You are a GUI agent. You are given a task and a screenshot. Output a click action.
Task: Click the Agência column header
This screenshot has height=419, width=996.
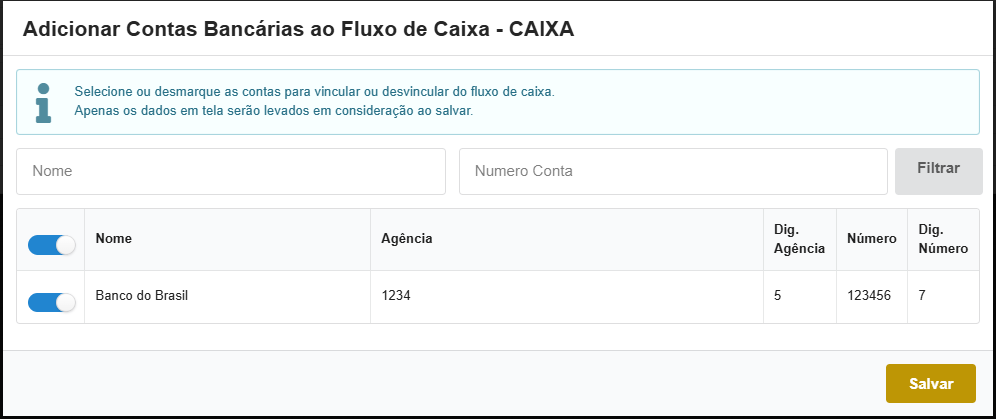tap(407, 238)
